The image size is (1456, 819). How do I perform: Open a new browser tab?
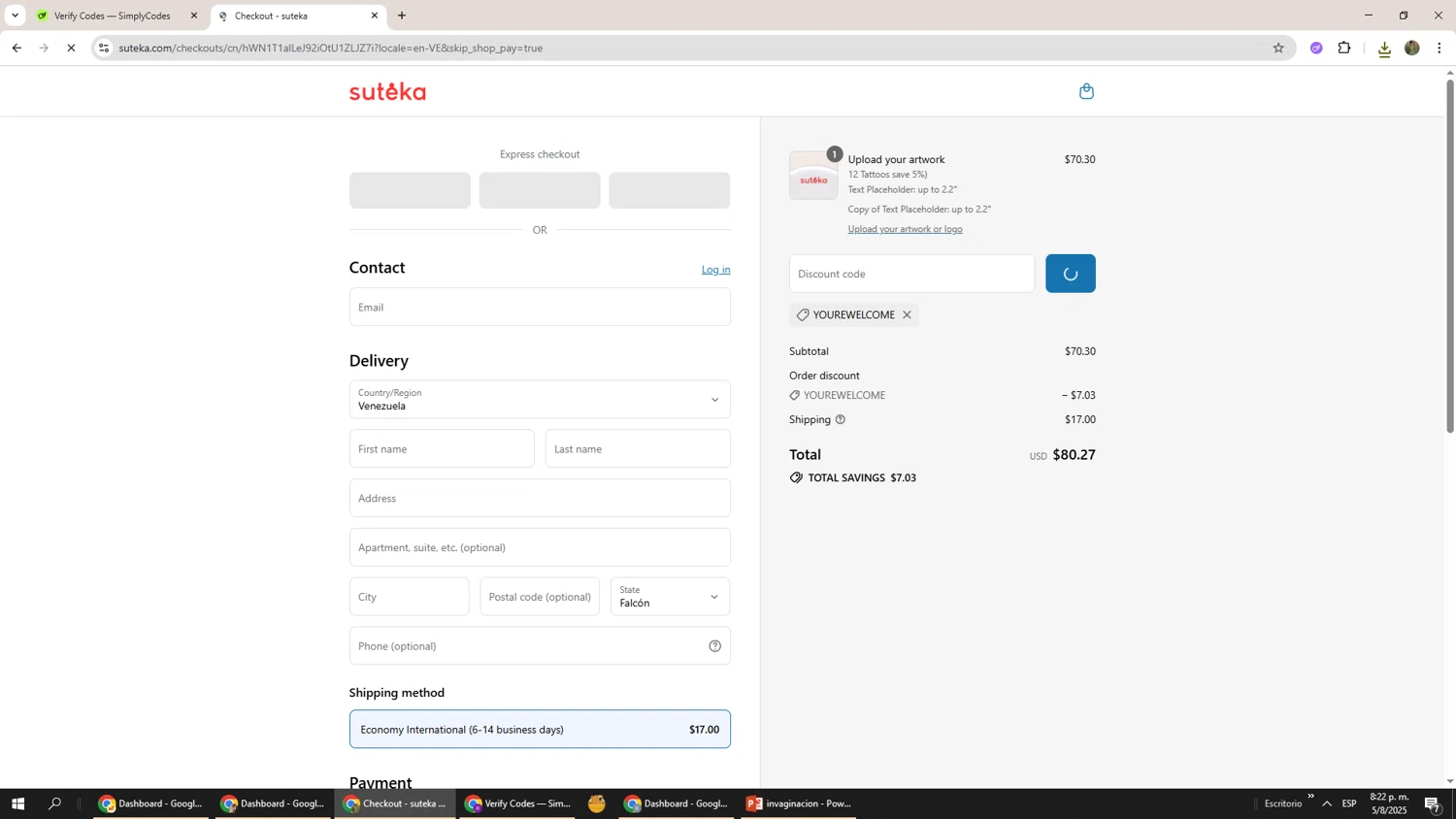(402, 16)
